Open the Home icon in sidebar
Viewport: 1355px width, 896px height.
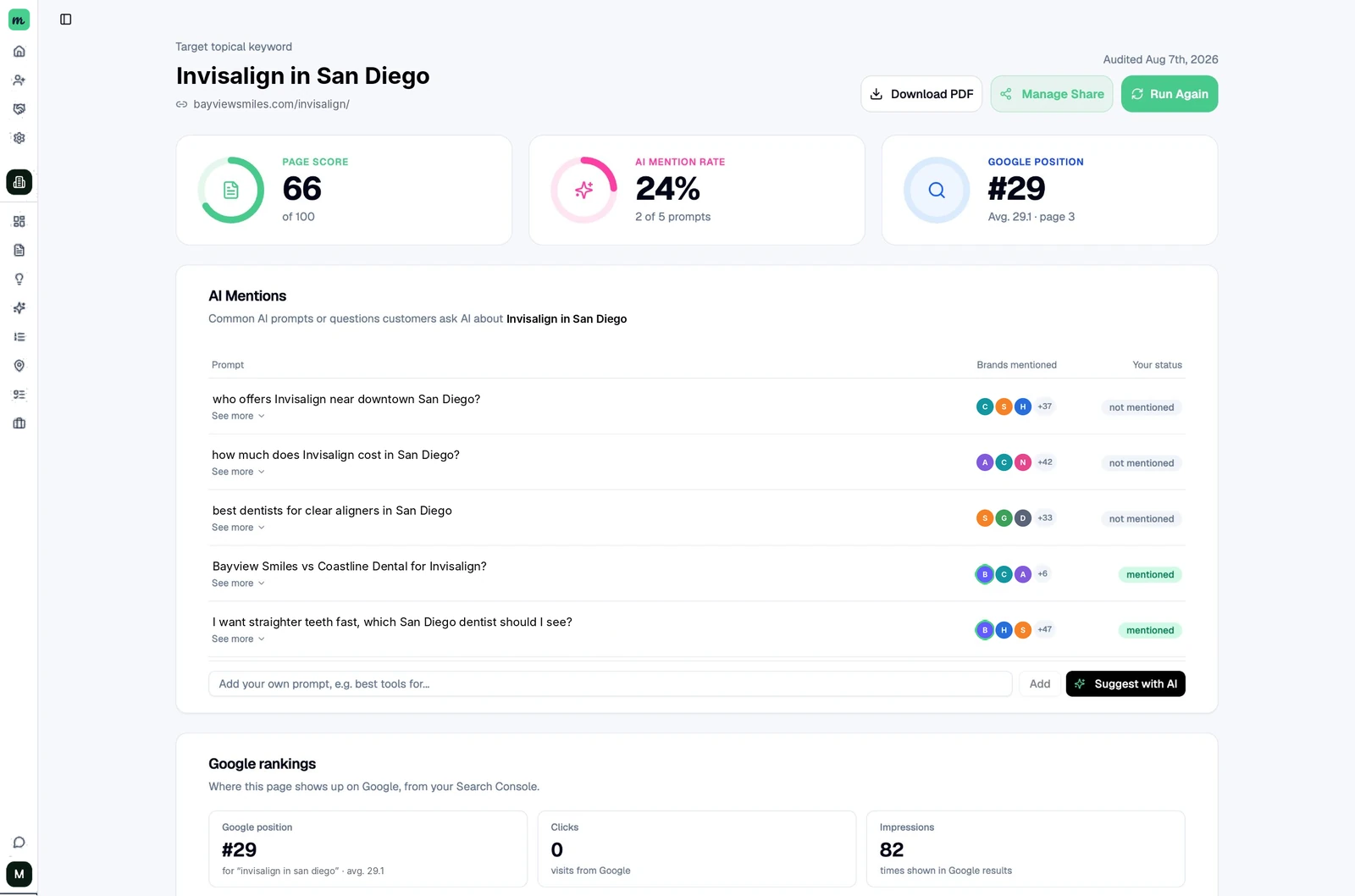(x=19, y=52)
